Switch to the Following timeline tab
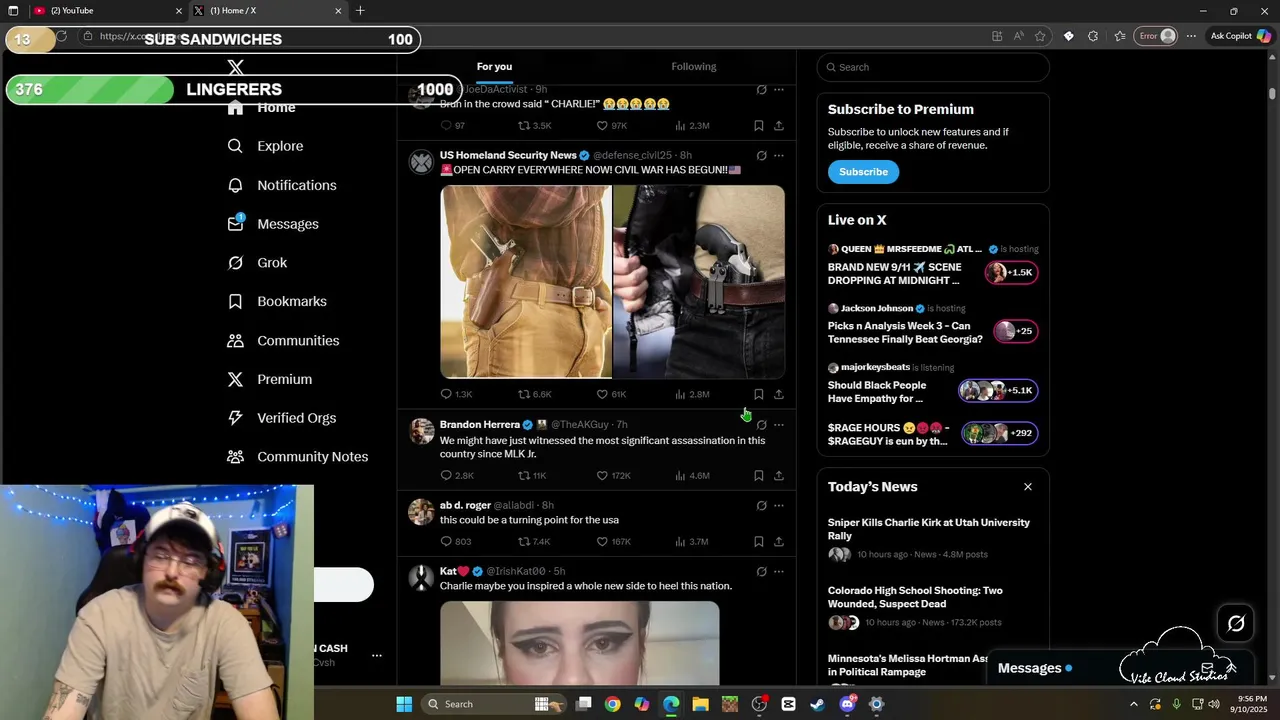1280x720 pixels. [x=694, y=67]
